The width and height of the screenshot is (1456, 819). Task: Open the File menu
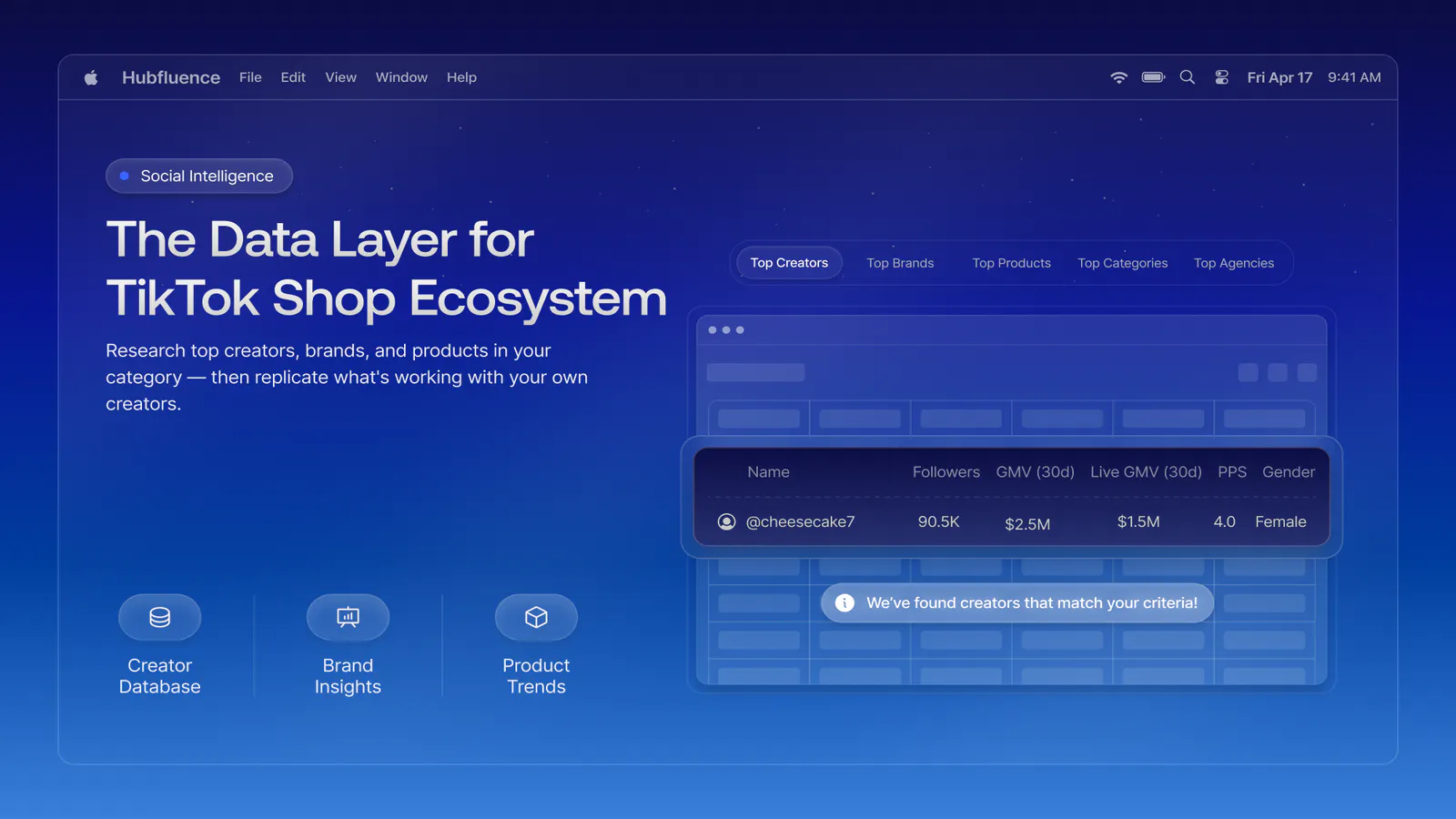[x=250, y=77]
